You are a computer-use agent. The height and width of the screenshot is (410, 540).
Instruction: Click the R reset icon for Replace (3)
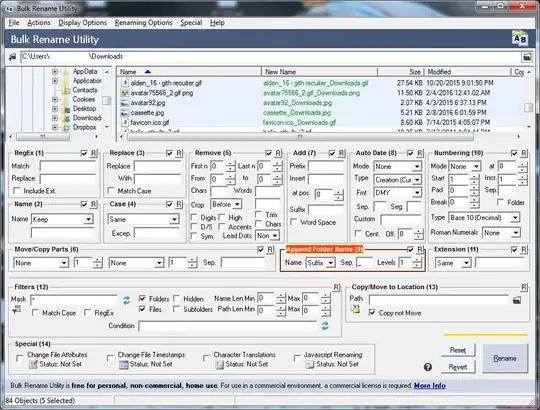[179, 153]
